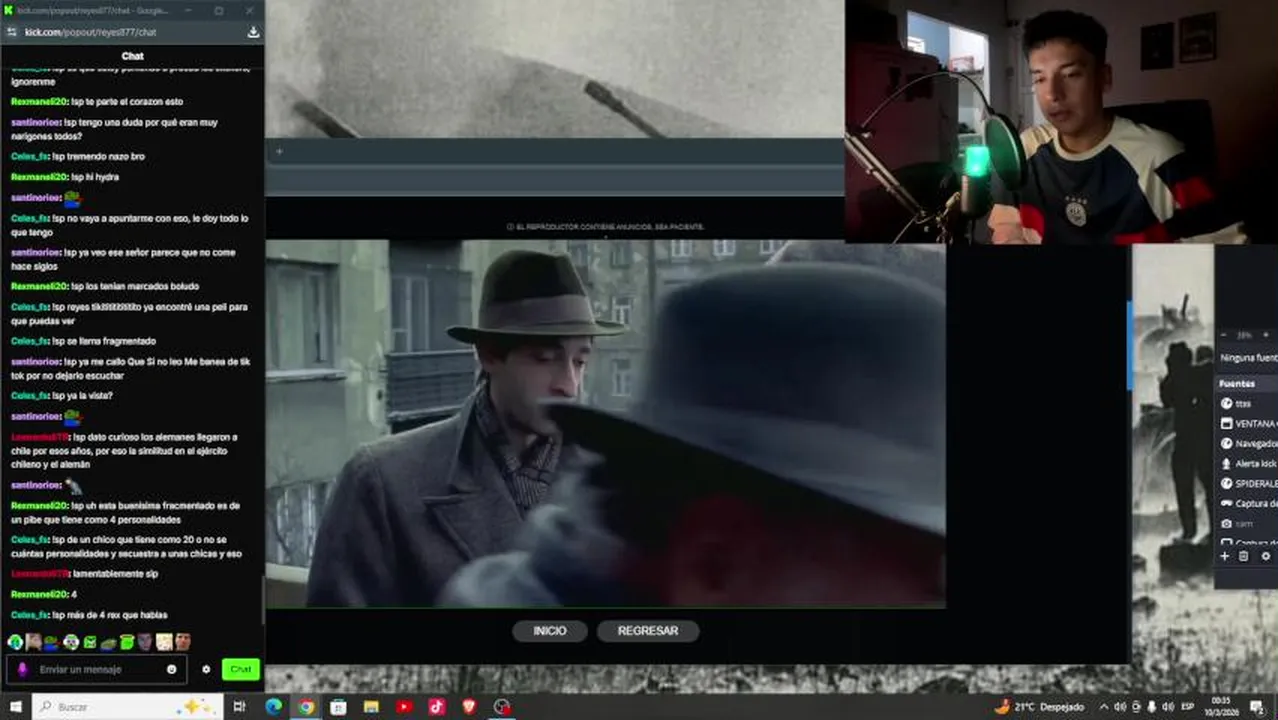Click username santinorioe on 'tengo una duda' message

coord(36,122)
